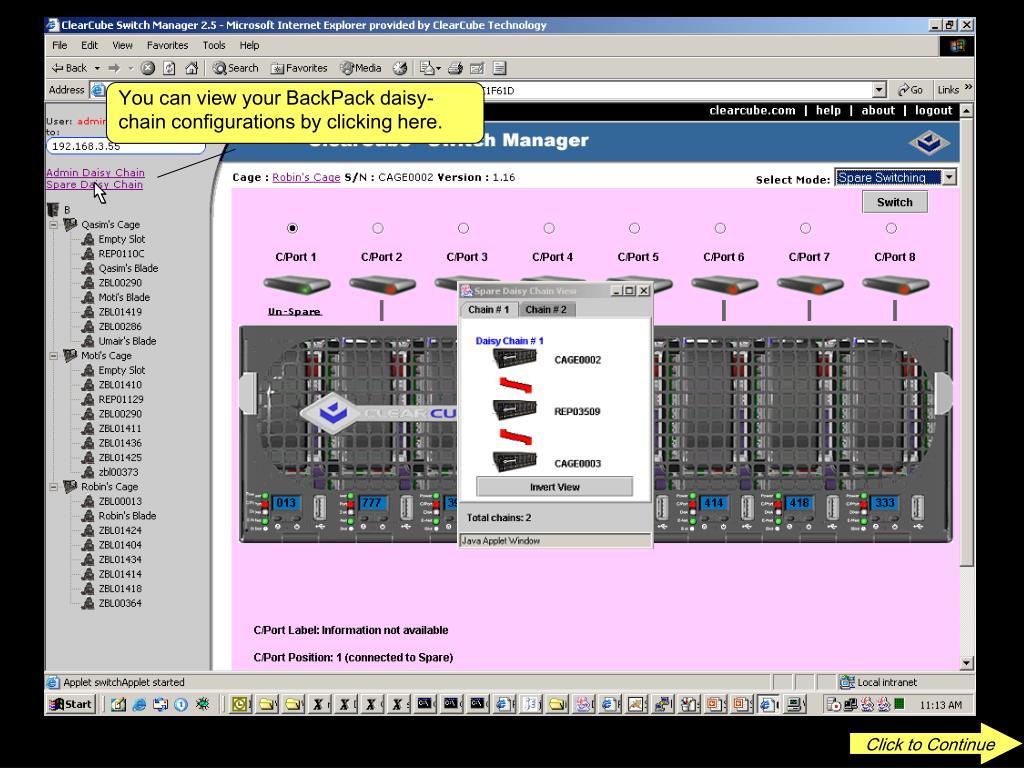Screen dimensions: 1024x768
Task: Open the Windows Start button
Action: 71,704
